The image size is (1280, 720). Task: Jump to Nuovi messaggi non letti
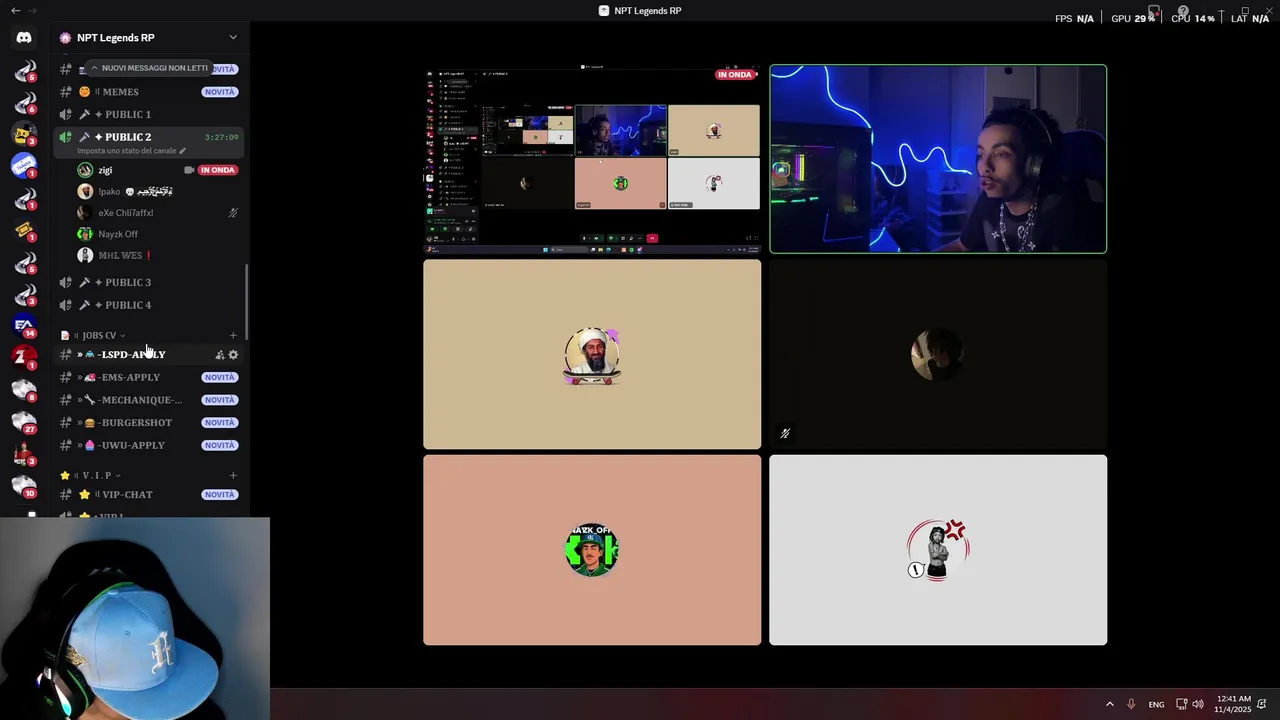[148, 68]
